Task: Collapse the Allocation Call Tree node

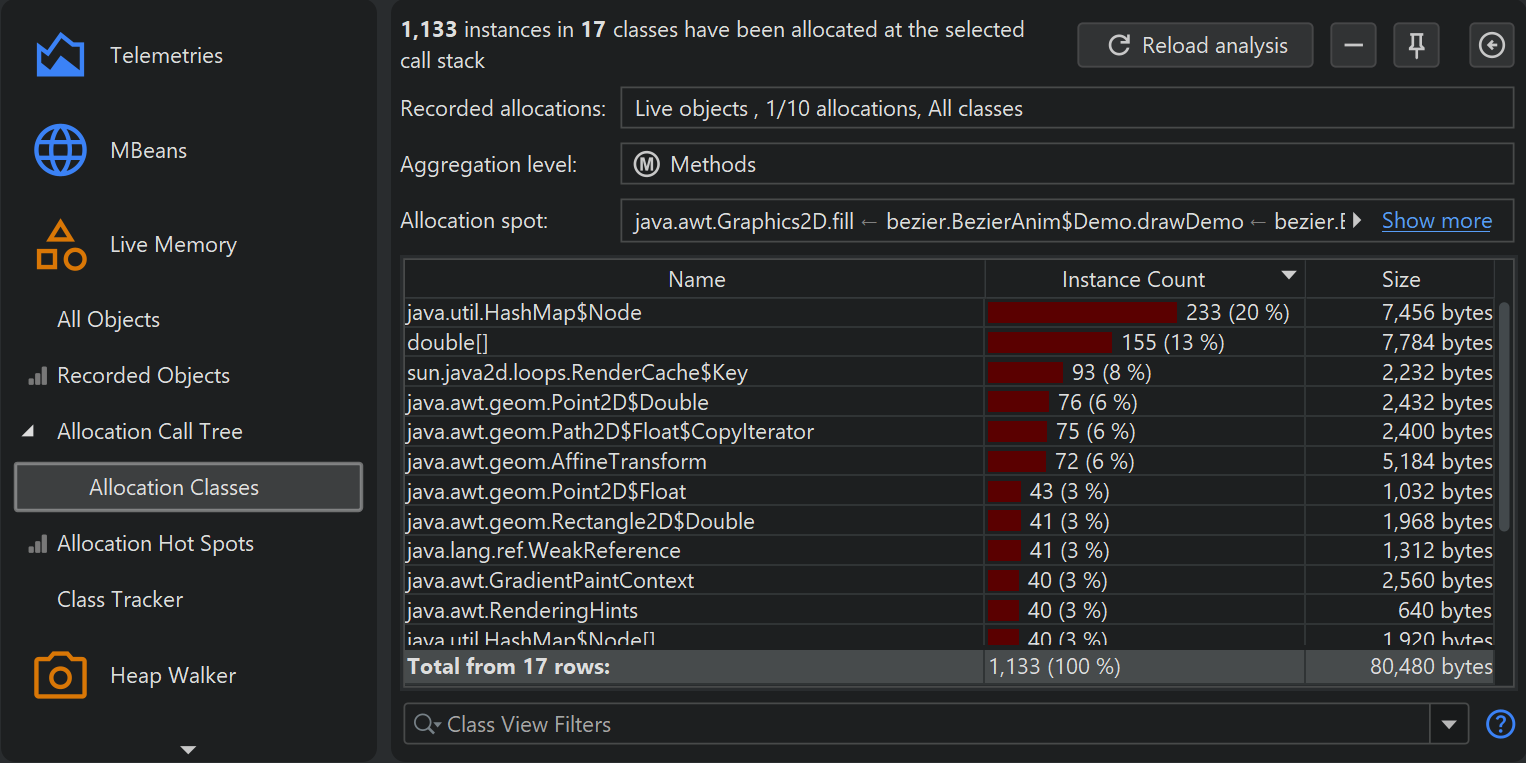Action: pyautogui.click(x=28, y=432)
